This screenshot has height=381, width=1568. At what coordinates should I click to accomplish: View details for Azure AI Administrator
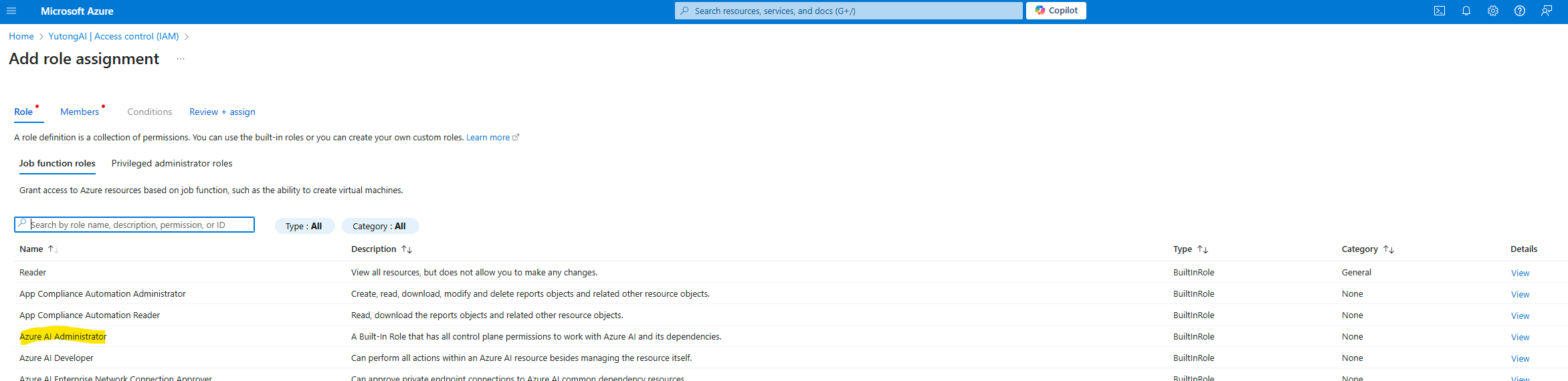[x=1520, y=337]
